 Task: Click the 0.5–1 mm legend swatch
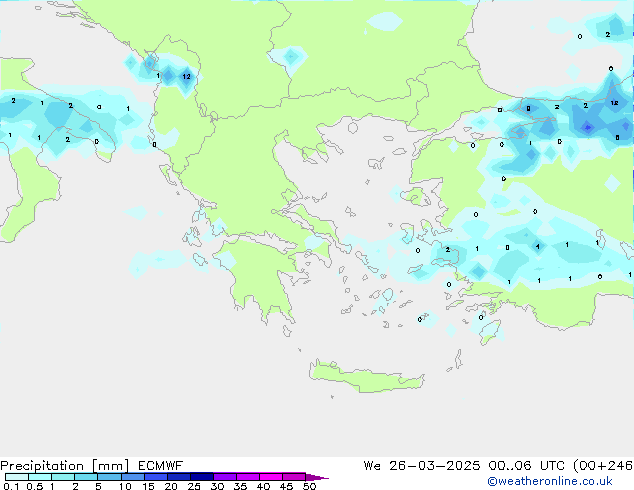[x=40, y=477]
